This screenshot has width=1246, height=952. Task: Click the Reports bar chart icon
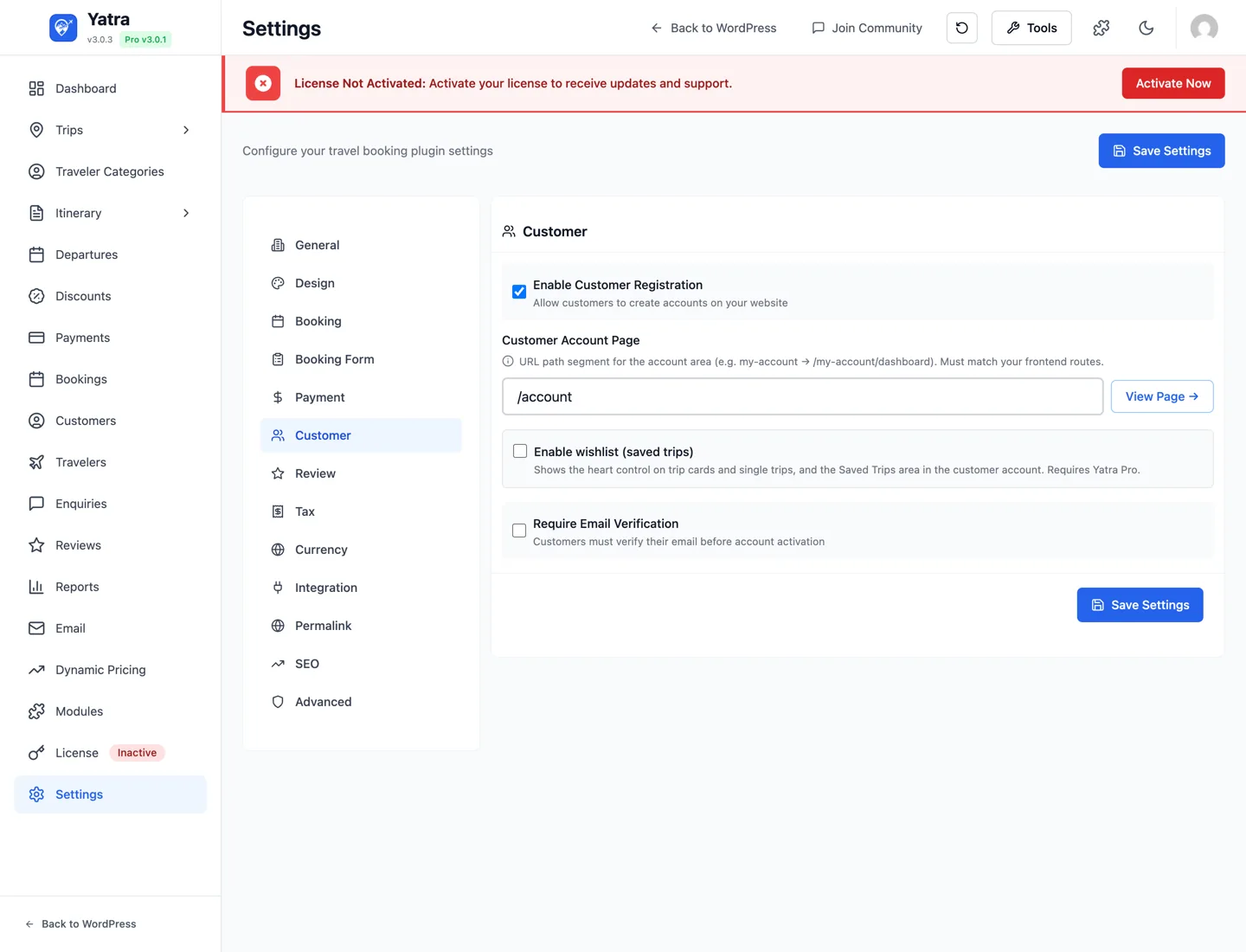(x=36, y=587)
